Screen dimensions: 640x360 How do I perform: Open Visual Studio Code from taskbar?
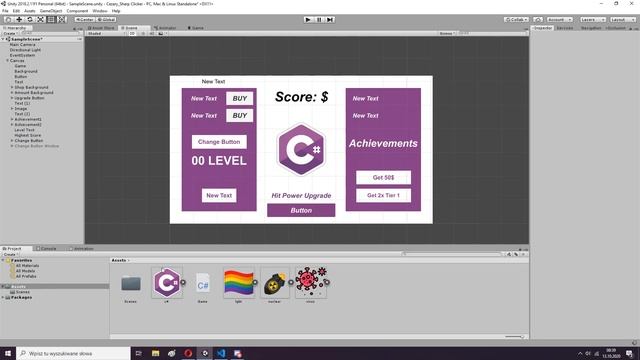pyautogui.click(x=221, y=353)
